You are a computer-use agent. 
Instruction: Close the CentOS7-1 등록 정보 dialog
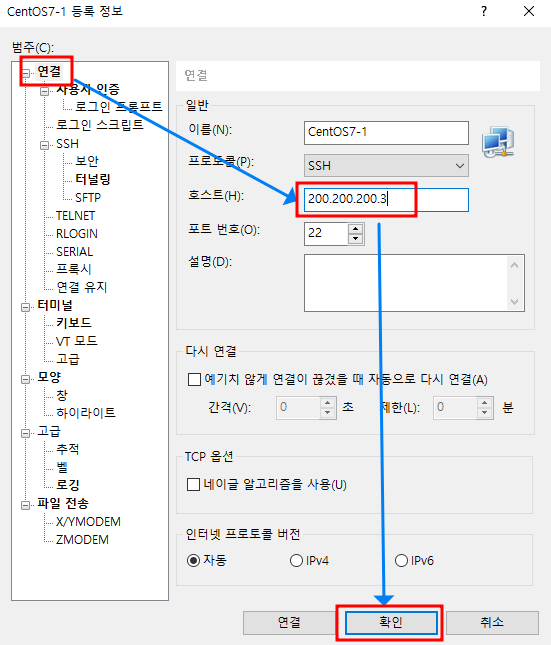click(529, 11)
